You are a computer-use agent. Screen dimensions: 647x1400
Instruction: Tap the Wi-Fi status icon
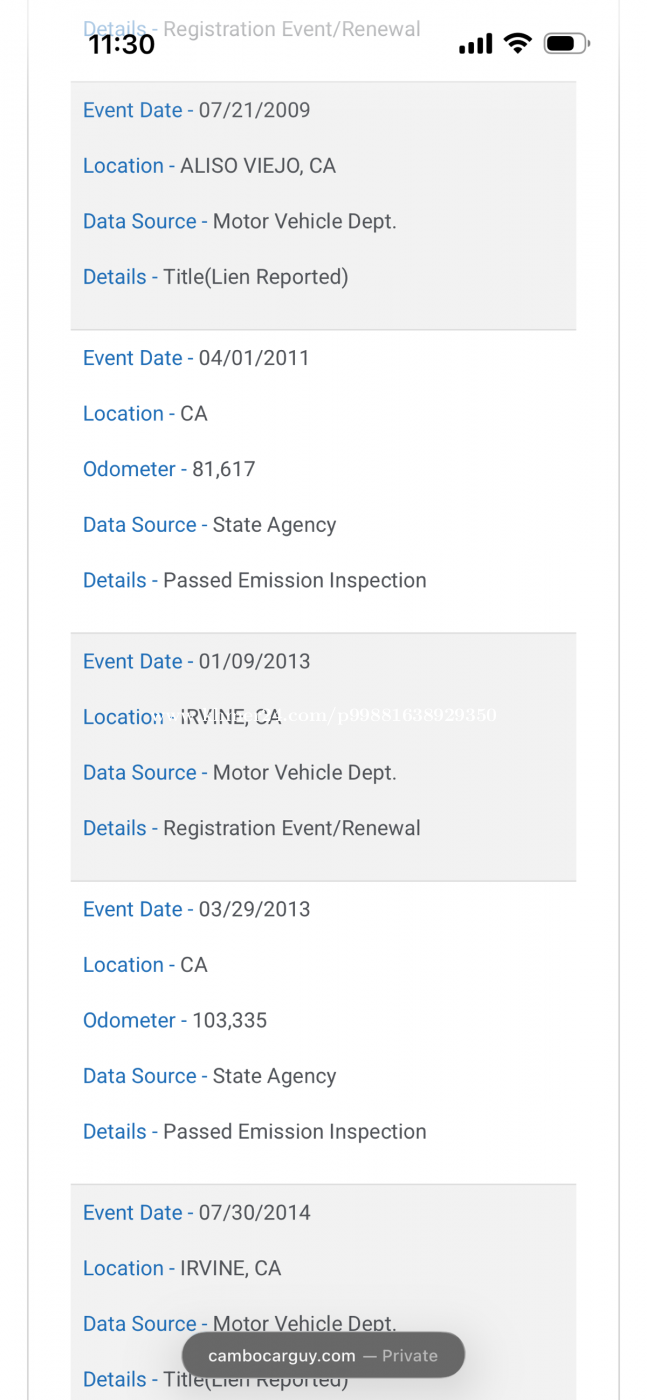(517, 43)
